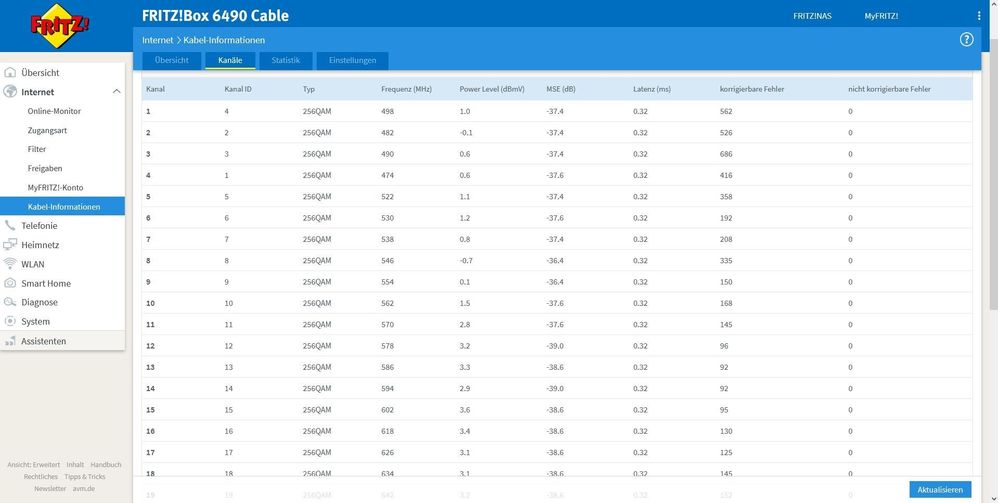This screenshot has width=998, height=503.
Task: Click the Telefonie phone icon
Action: [10, 225]
